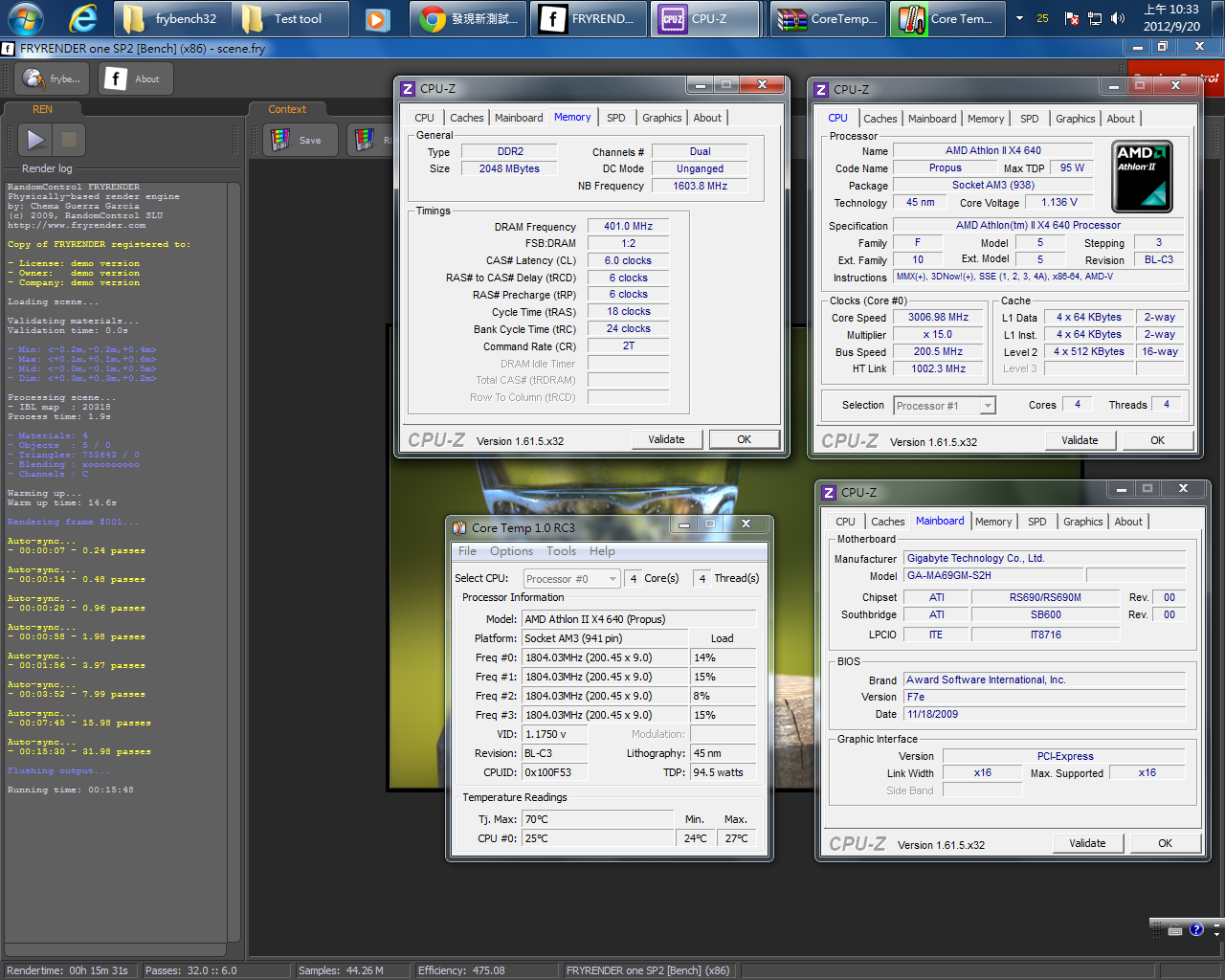Image resolution: width=1225 pixels, height=980 pixels.
Task: Click Validate in CPU-Z Mainboard window
Action: 1088,843
